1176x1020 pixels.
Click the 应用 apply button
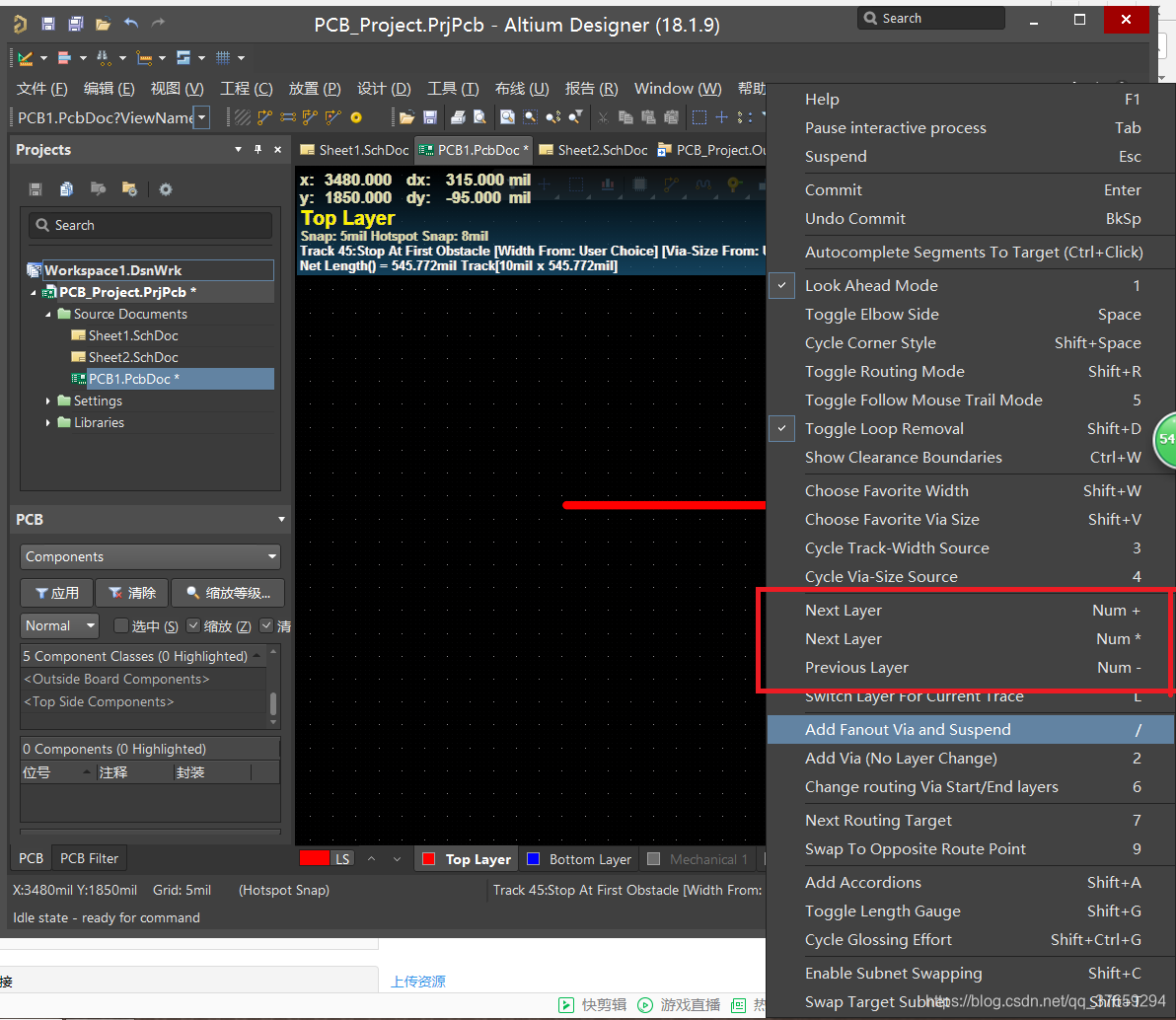[57, 593]
